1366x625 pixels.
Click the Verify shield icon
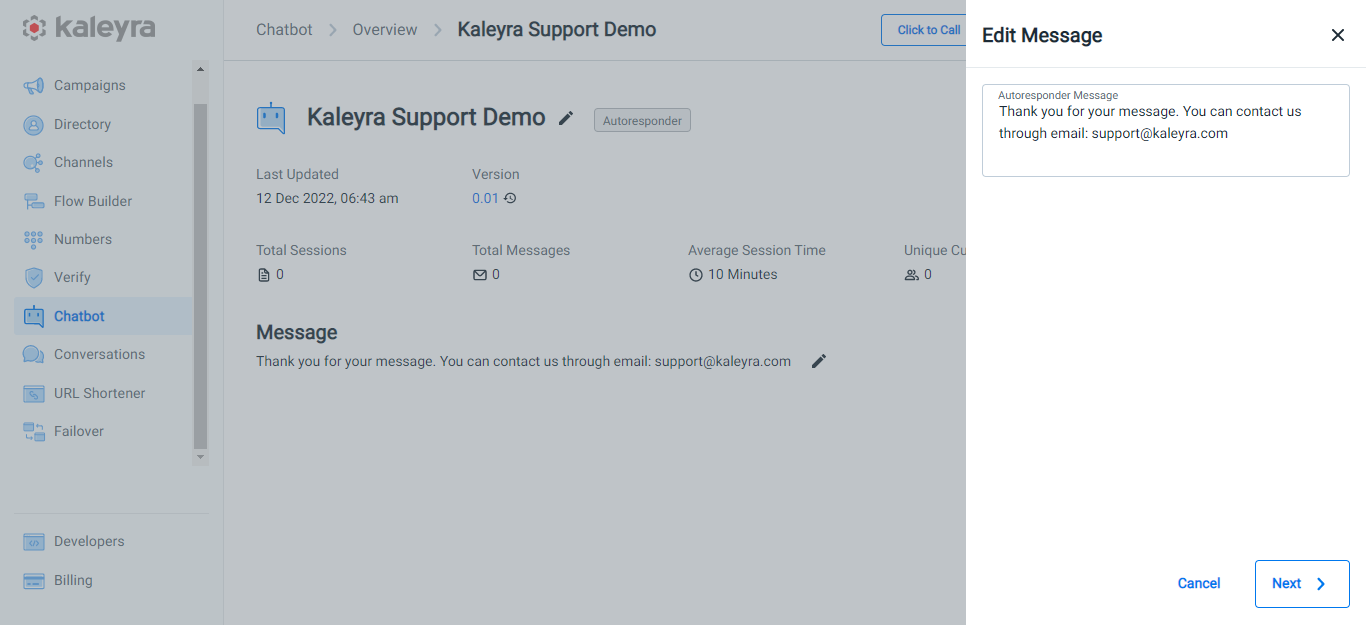pos(34,278)
